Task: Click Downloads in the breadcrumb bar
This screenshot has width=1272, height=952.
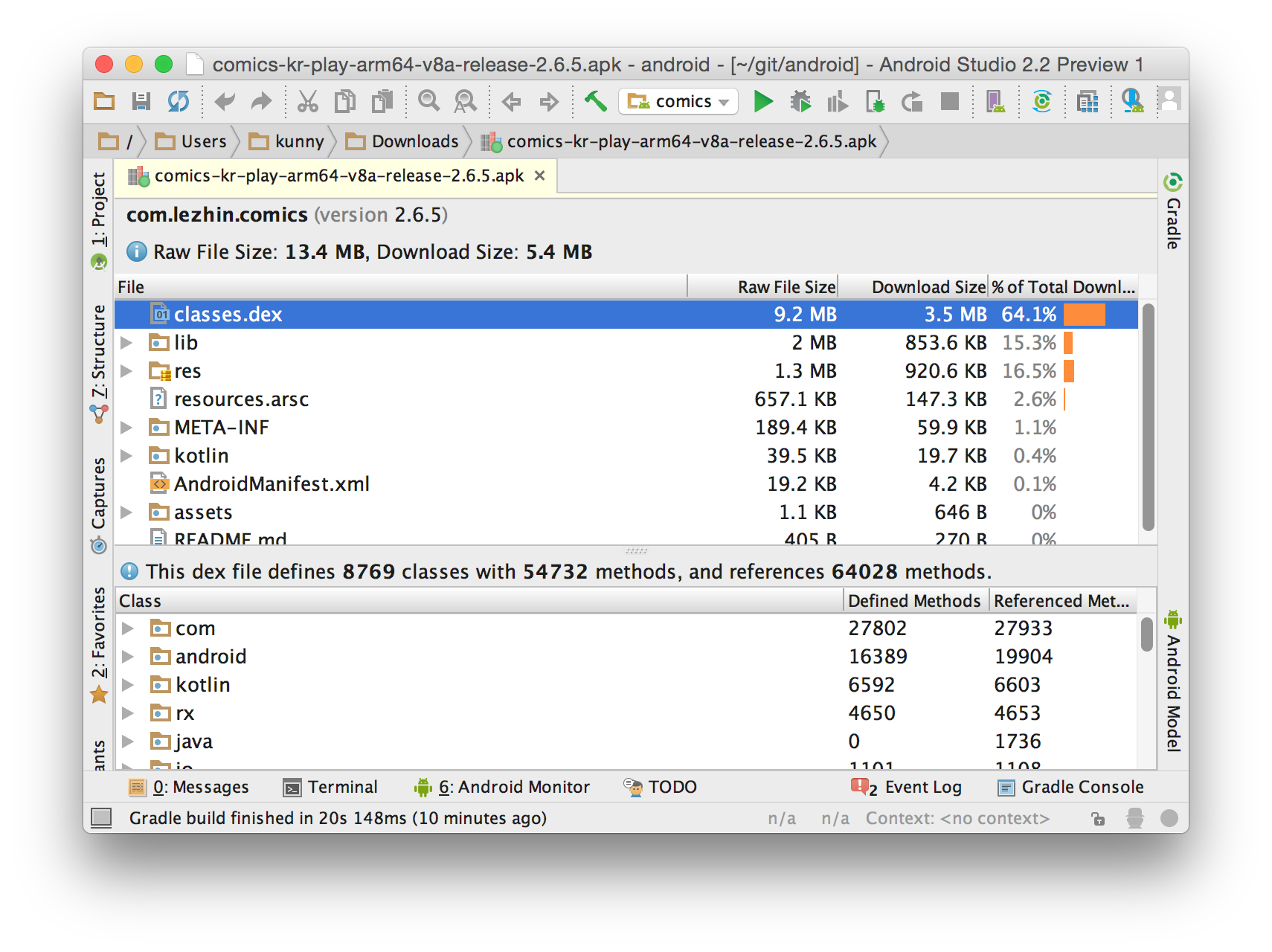Action: pyautogui.click(x=402, y=141)
